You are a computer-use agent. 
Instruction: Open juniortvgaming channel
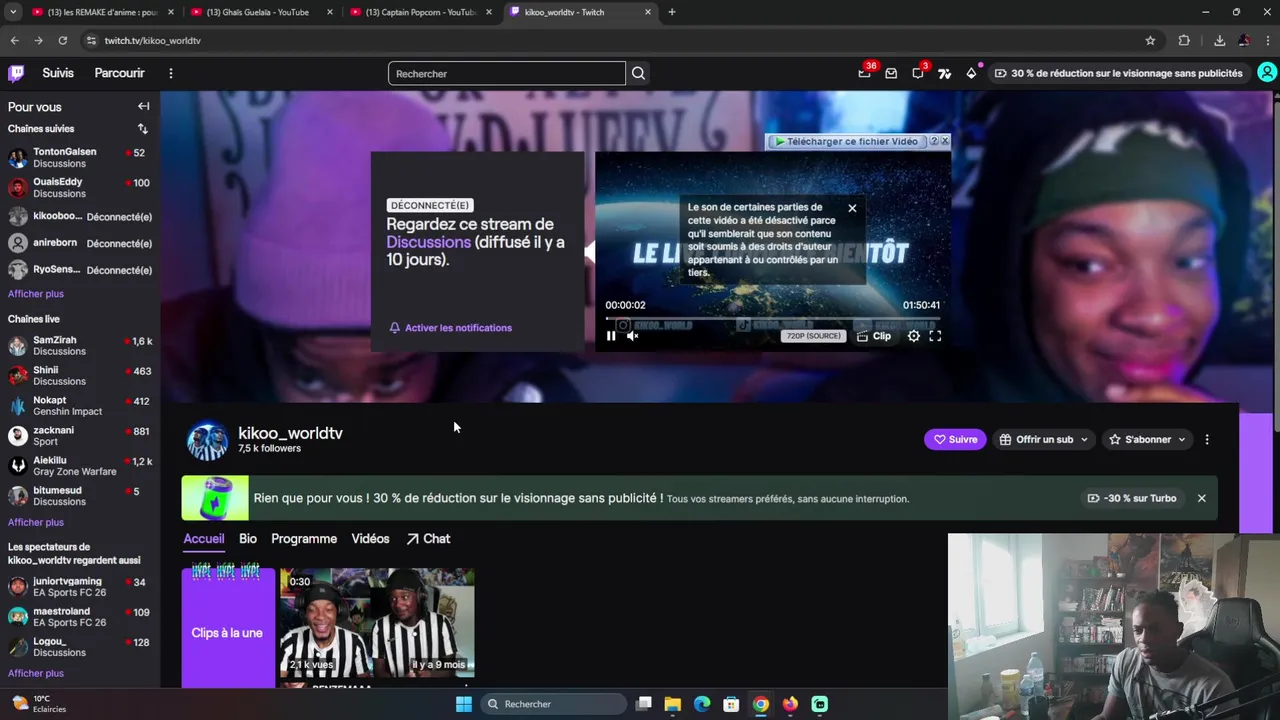click(x=80, y=587)
